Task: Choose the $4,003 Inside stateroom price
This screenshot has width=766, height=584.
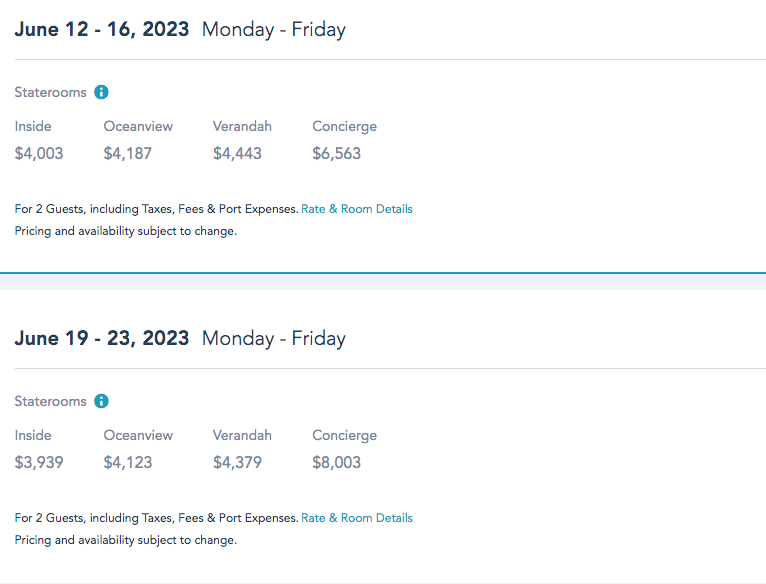Action: coord(39,153)
